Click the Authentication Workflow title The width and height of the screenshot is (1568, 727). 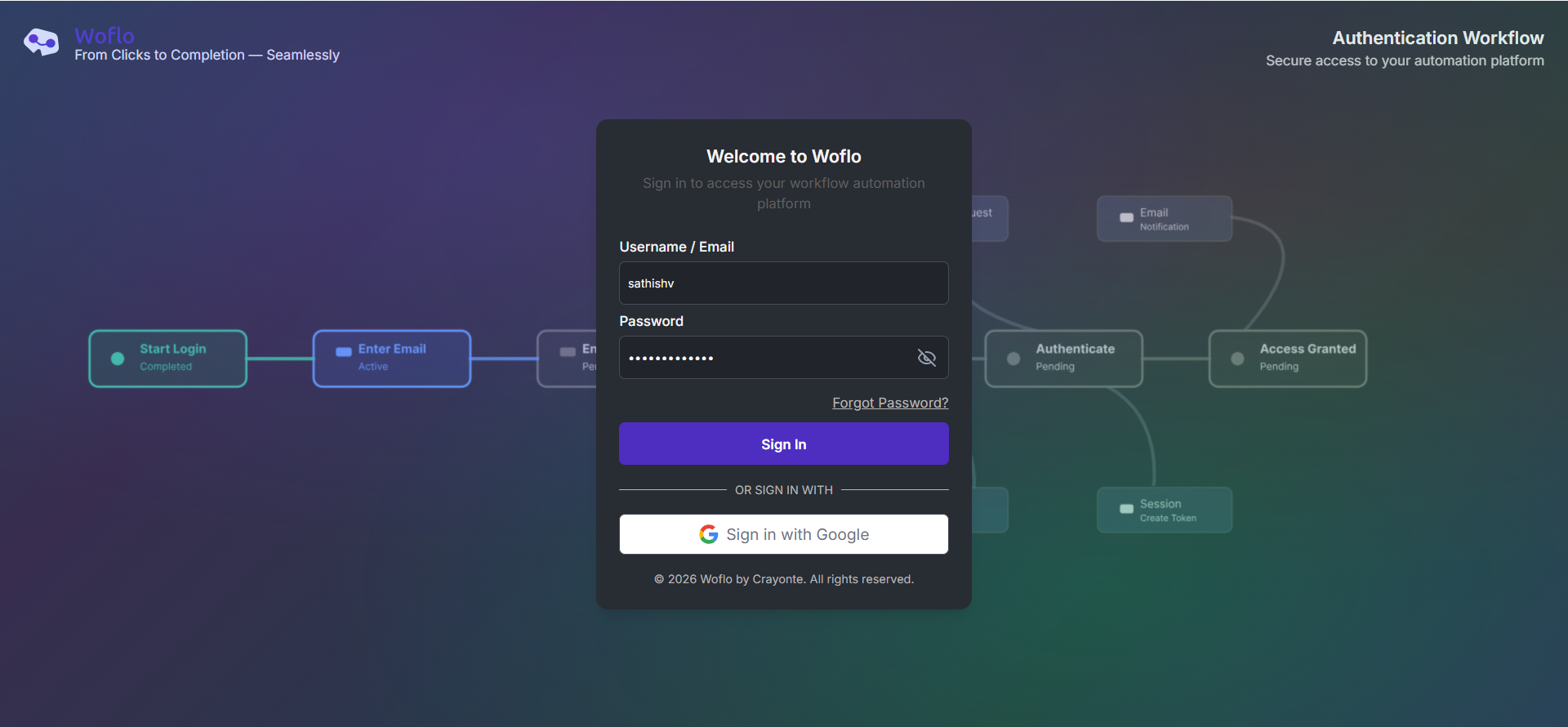pos(1438,38)
